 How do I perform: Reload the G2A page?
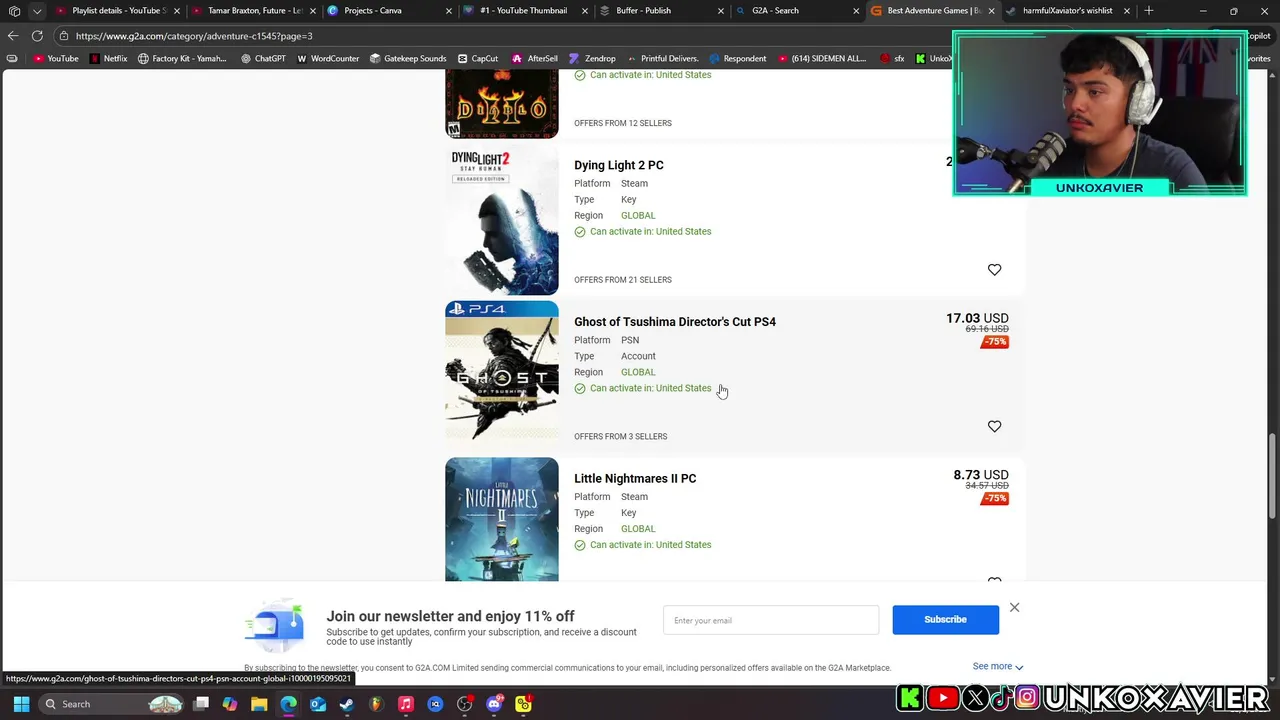37,36
